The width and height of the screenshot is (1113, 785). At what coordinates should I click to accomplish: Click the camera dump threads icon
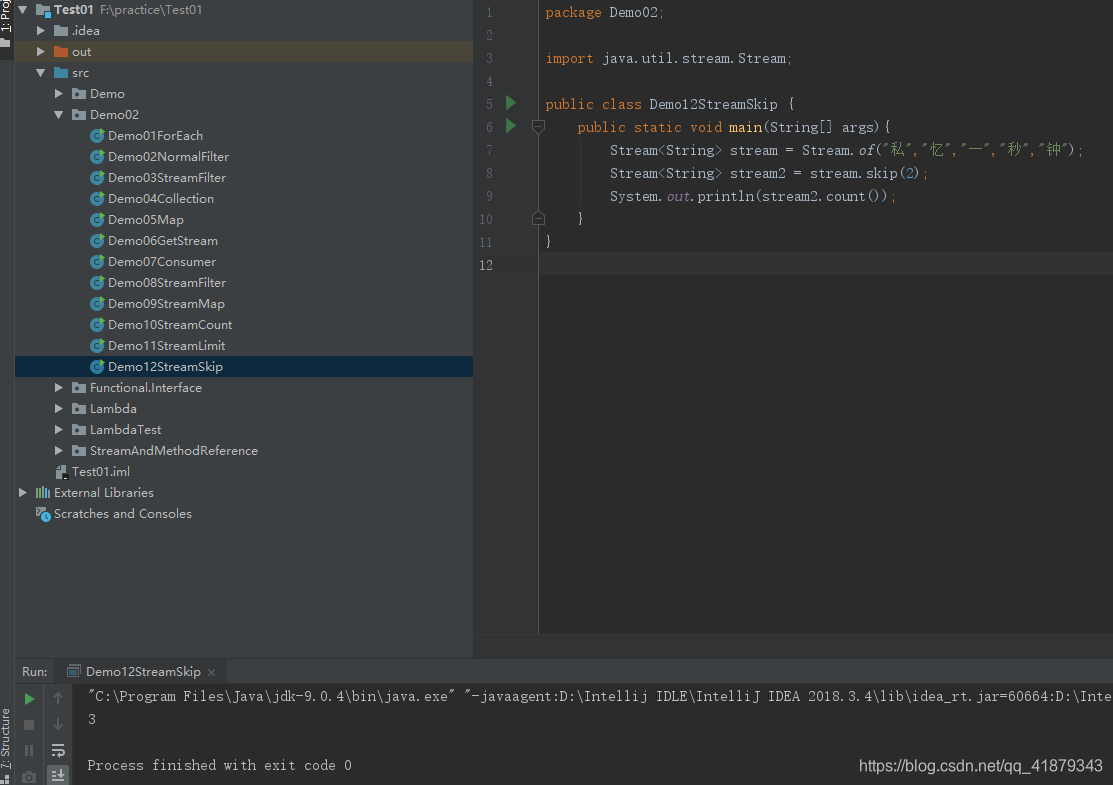pyautogui.click(x=29, y=776)
